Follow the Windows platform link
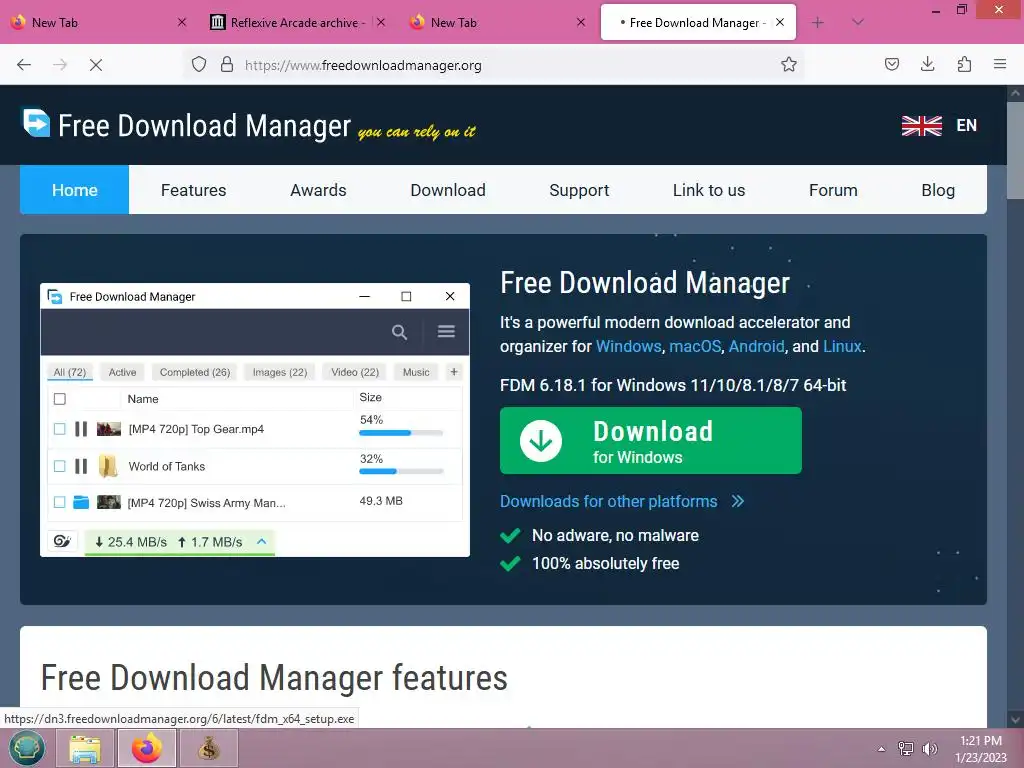The width and height of the screenshot is (1024, 768). (628, 346)
